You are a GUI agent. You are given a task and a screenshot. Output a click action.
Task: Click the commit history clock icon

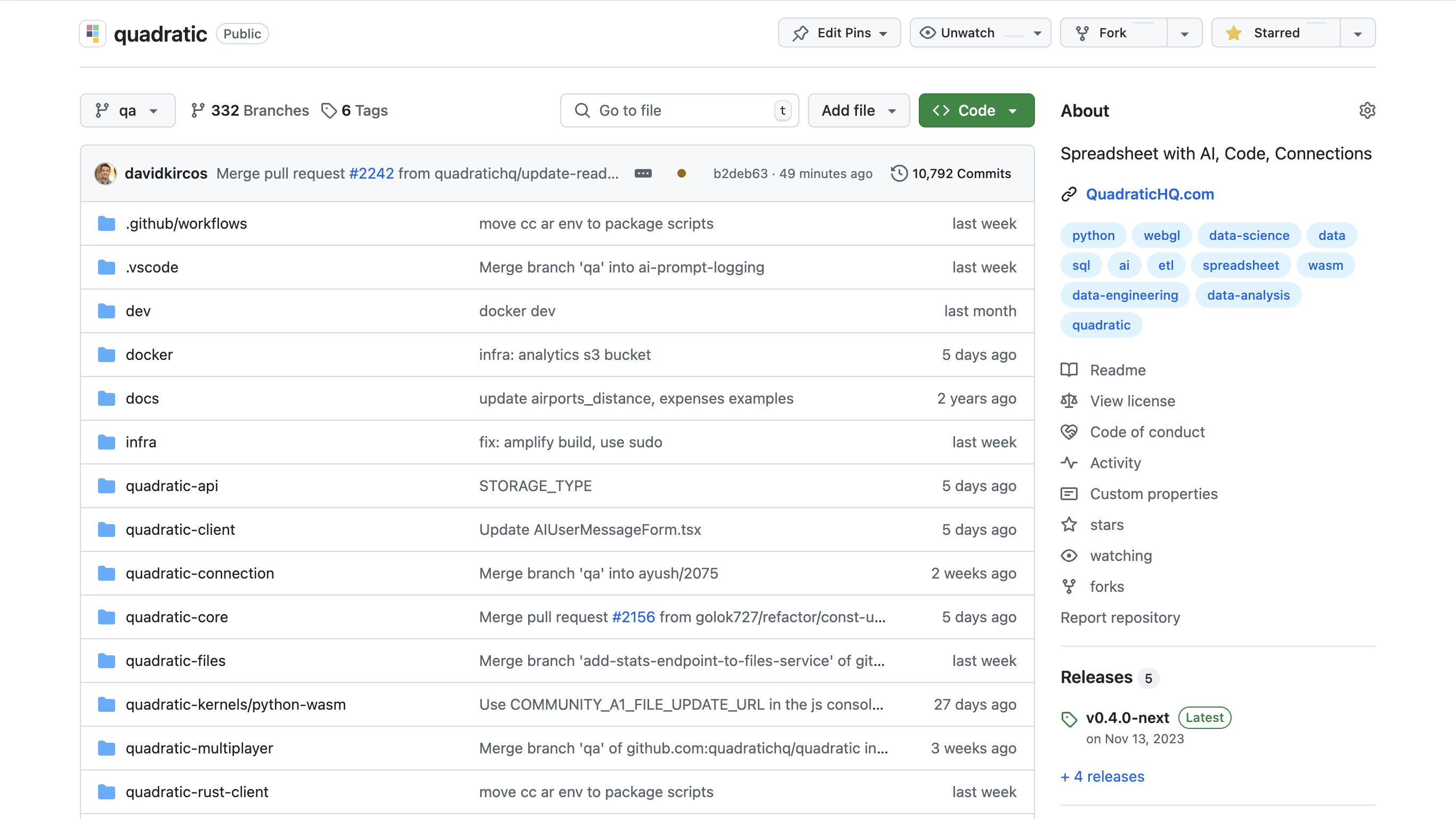point(899,173)
